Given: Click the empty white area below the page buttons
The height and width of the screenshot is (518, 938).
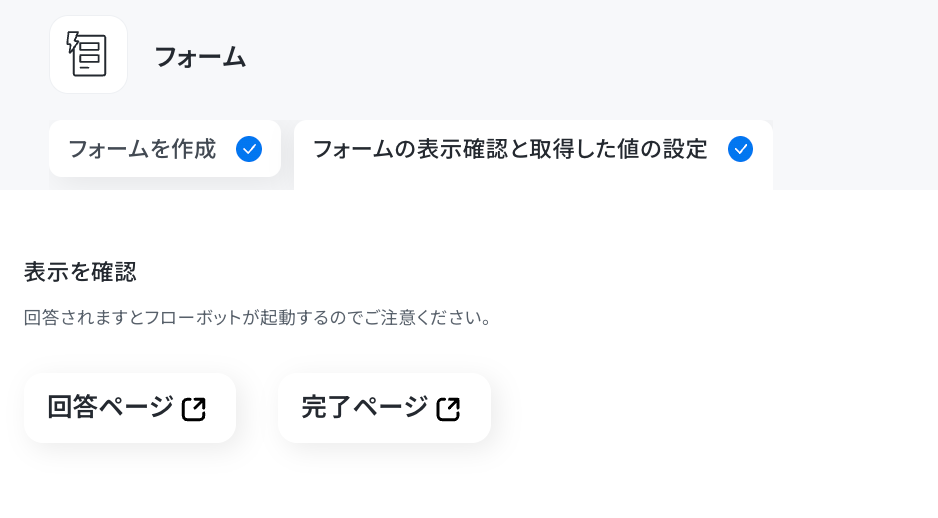Looking at the screenshot, I should tap(469, 482).
